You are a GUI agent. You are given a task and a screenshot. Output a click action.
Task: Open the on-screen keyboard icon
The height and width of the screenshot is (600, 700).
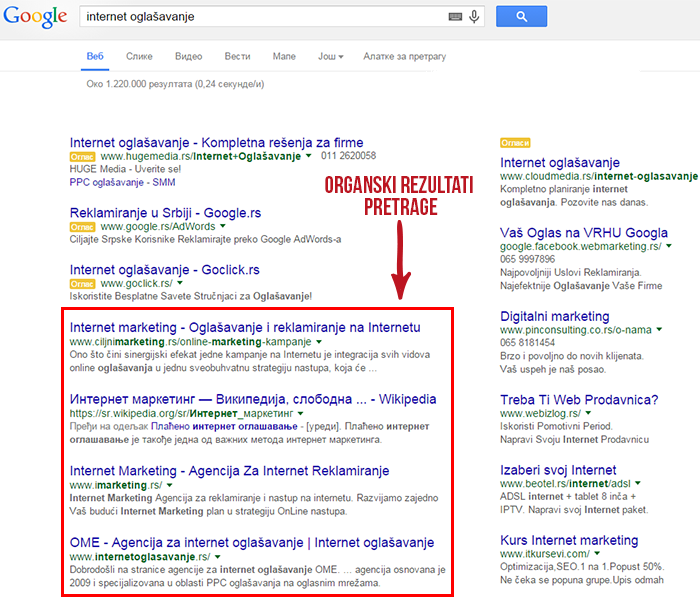[x=455, y=17]
